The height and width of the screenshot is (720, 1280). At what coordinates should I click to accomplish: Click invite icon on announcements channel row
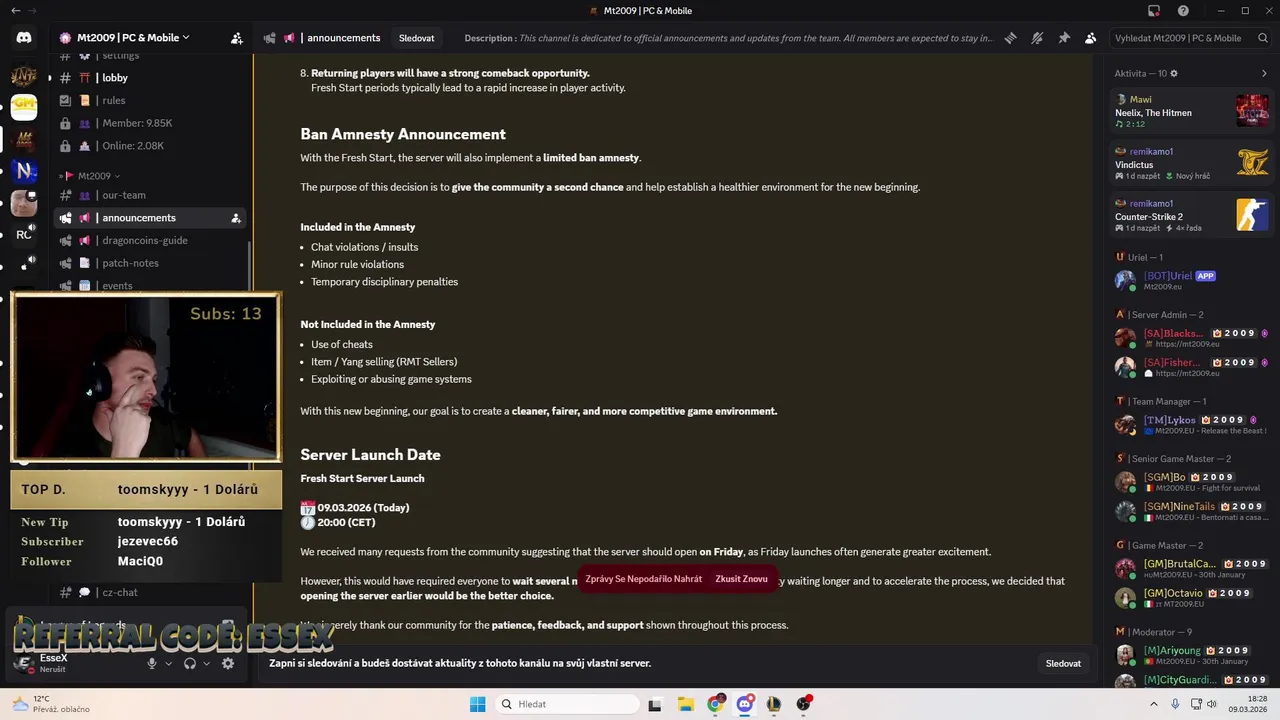coord(236,218)
